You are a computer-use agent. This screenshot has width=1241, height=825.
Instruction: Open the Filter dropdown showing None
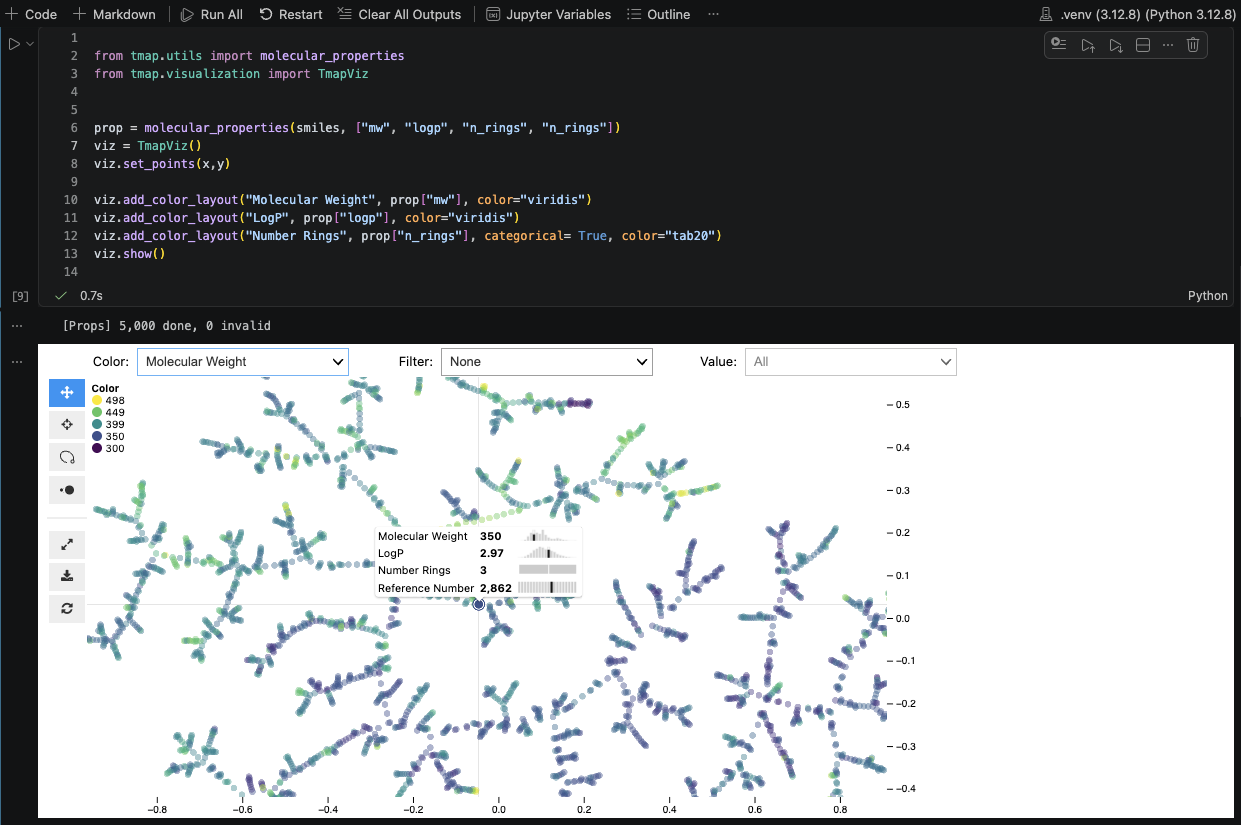547,362
